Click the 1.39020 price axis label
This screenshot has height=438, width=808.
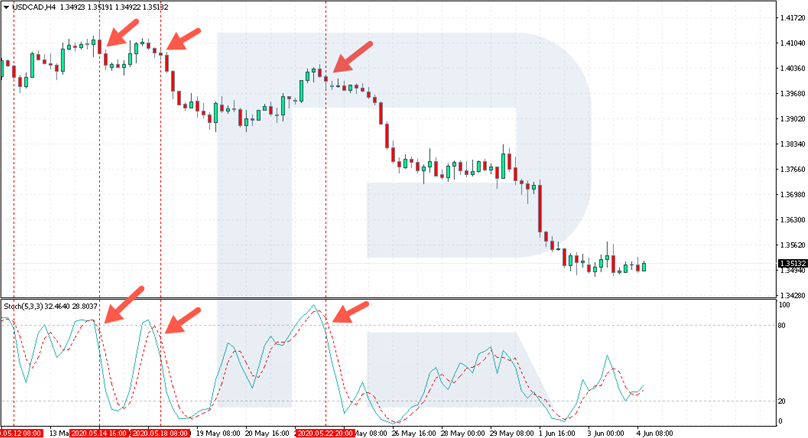pos(792,119)
